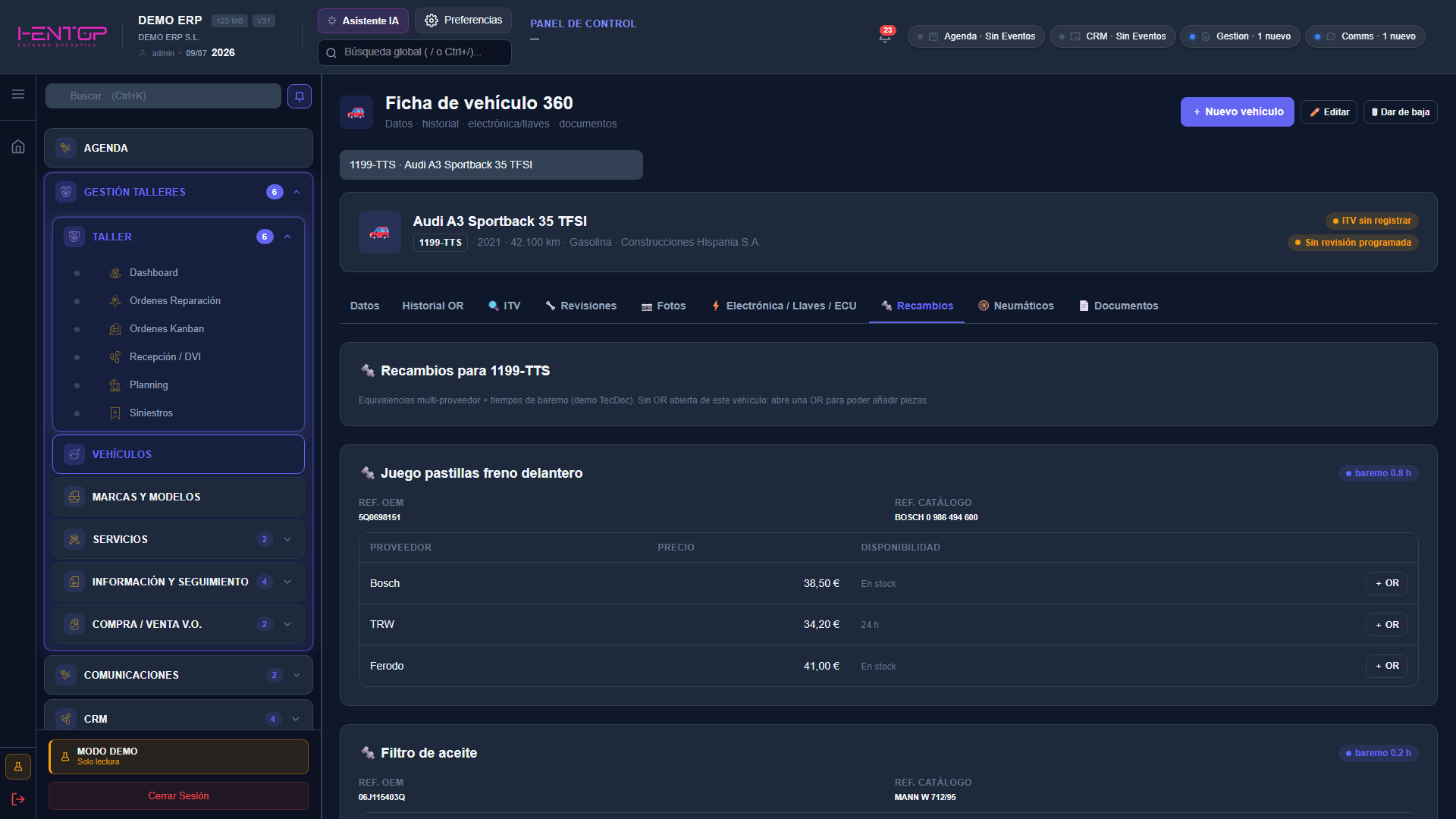Viewport: 1456px width, 819px height.
Task: Click the ITV sin registrar badge
Action: point(1372,221)
